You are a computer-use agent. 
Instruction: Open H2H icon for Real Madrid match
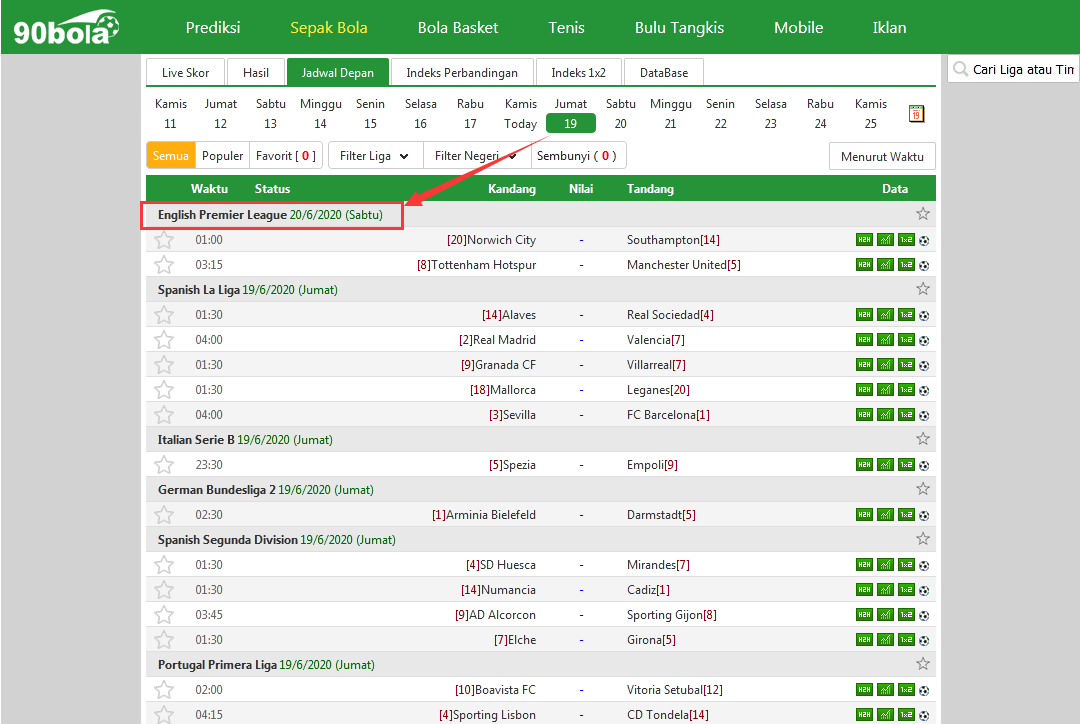(864, 340)
